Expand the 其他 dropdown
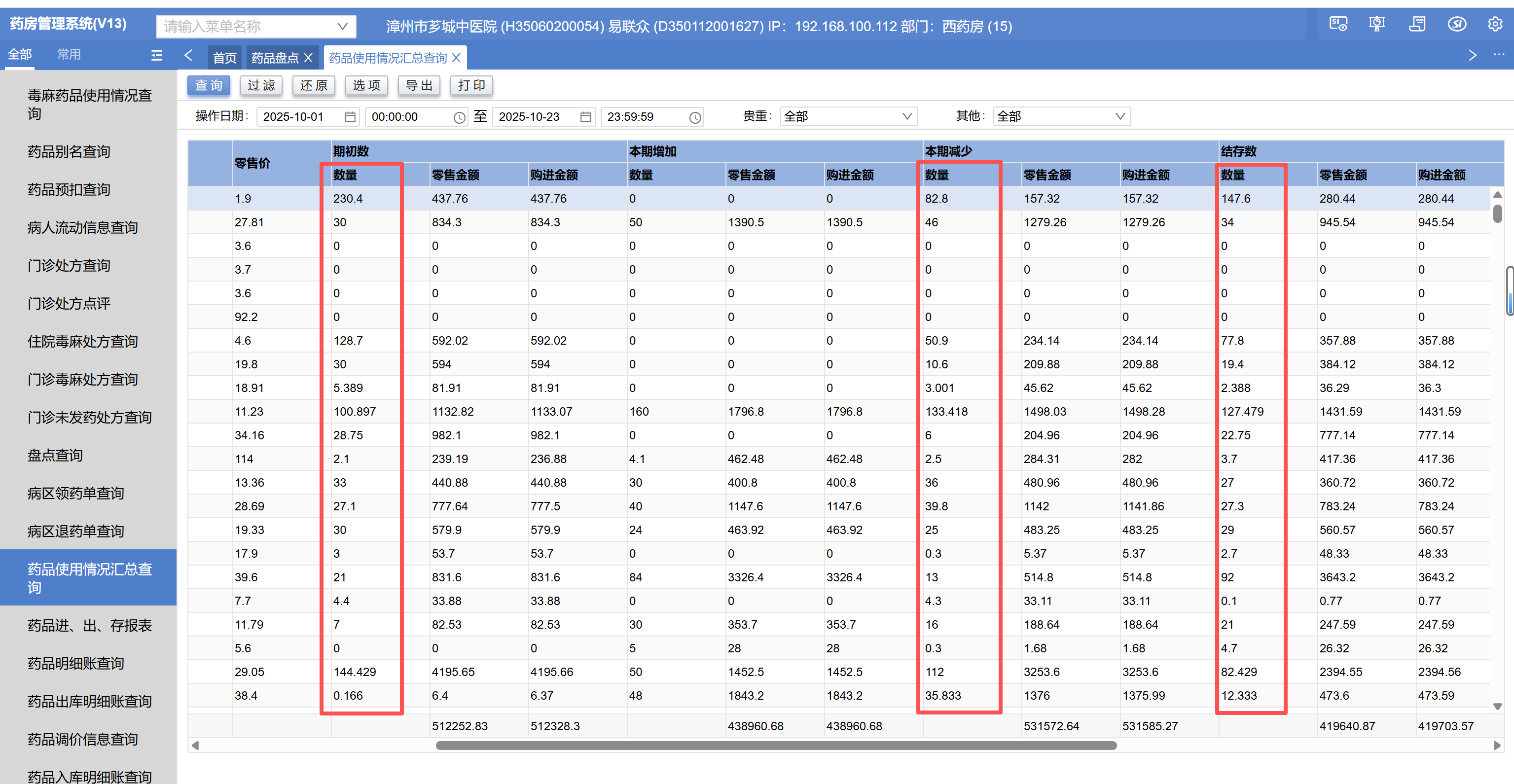The width and height of the screenshot is (1514, 784). [1119, 116]
